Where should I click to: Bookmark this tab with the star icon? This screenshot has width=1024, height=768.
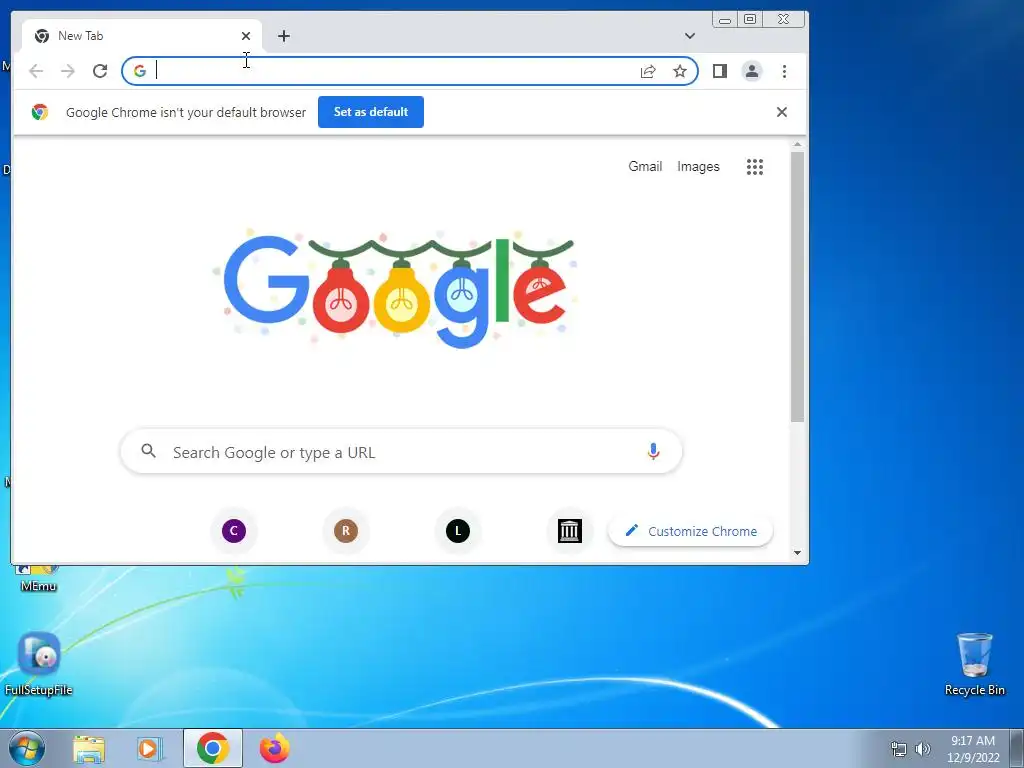(680, 71)
